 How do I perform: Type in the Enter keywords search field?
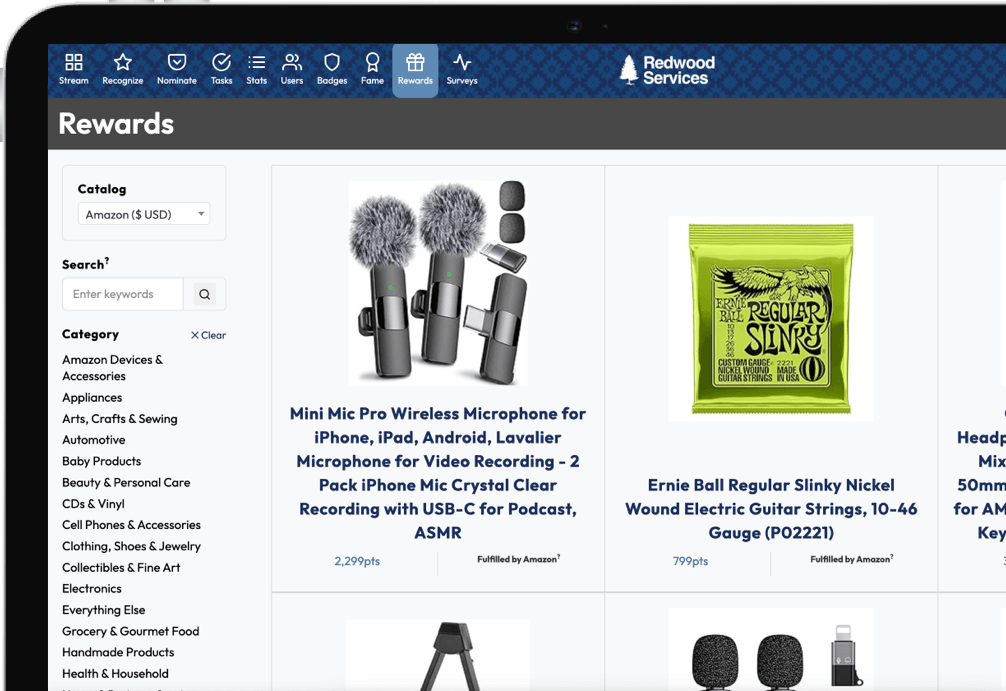pyautogui.click(x=123, y=294)
